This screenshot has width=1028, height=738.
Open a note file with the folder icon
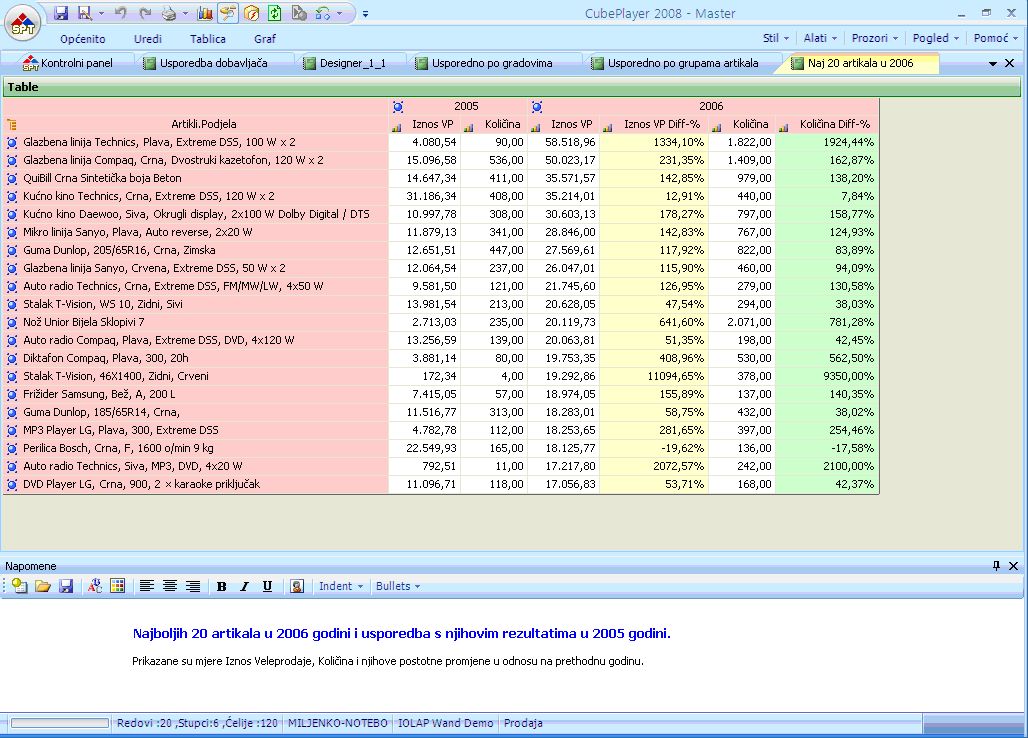pyautogui.click(x=43, y=587)
